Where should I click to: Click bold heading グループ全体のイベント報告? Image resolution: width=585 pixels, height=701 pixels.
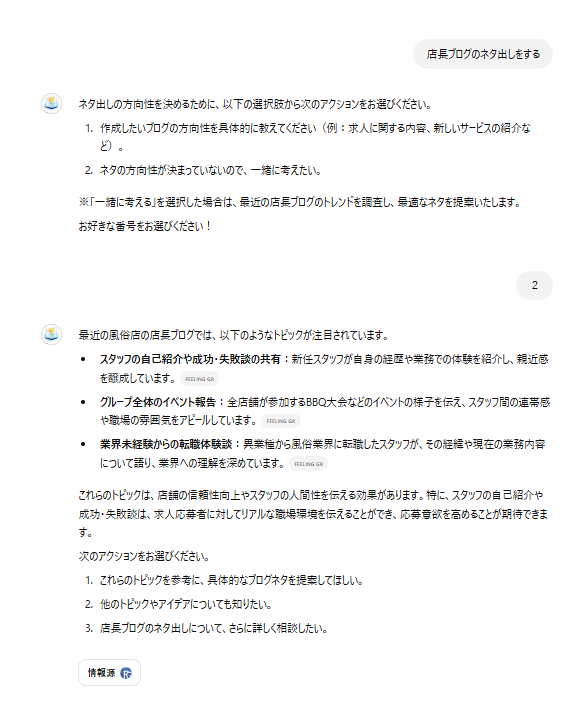tap(158, 402)
